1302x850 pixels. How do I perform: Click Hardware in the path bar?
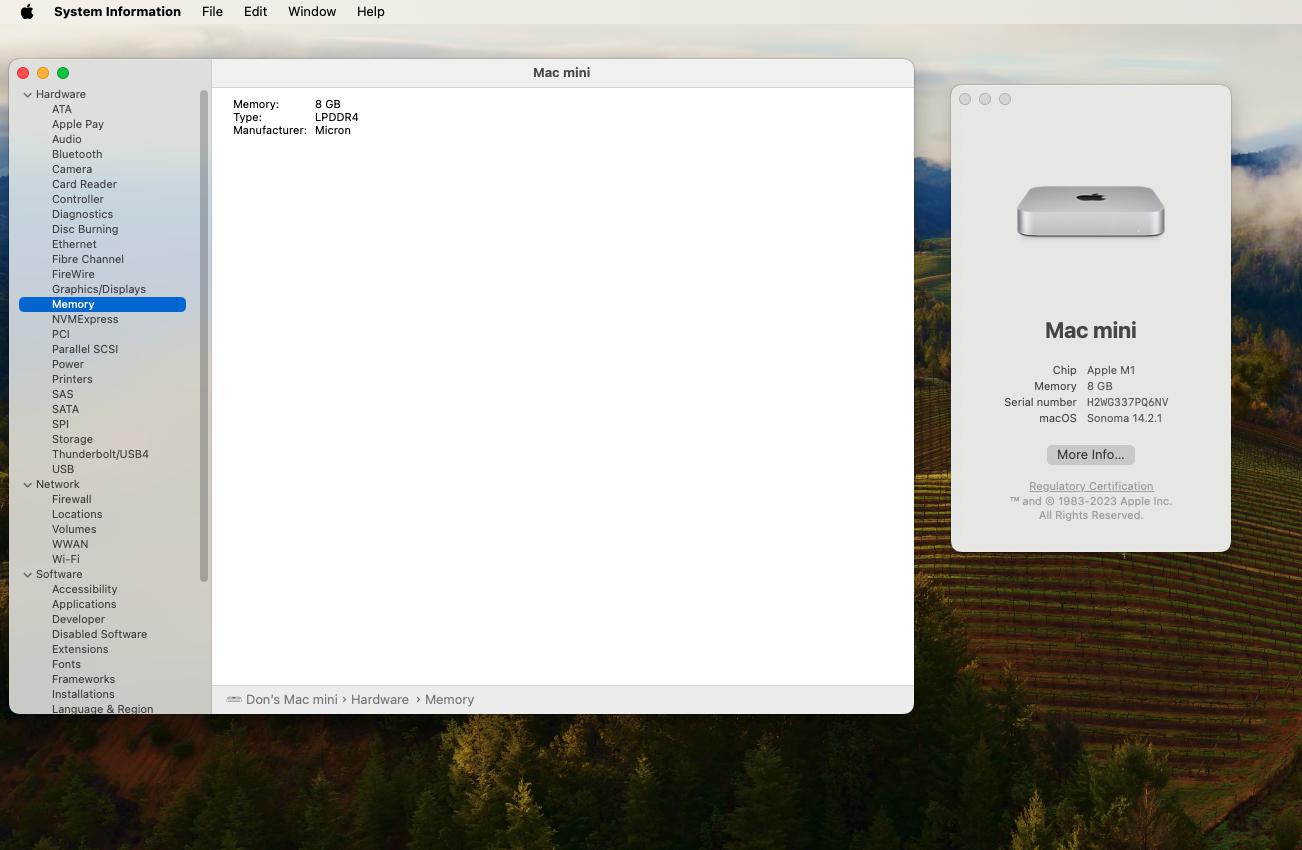[x=380, y=699]
